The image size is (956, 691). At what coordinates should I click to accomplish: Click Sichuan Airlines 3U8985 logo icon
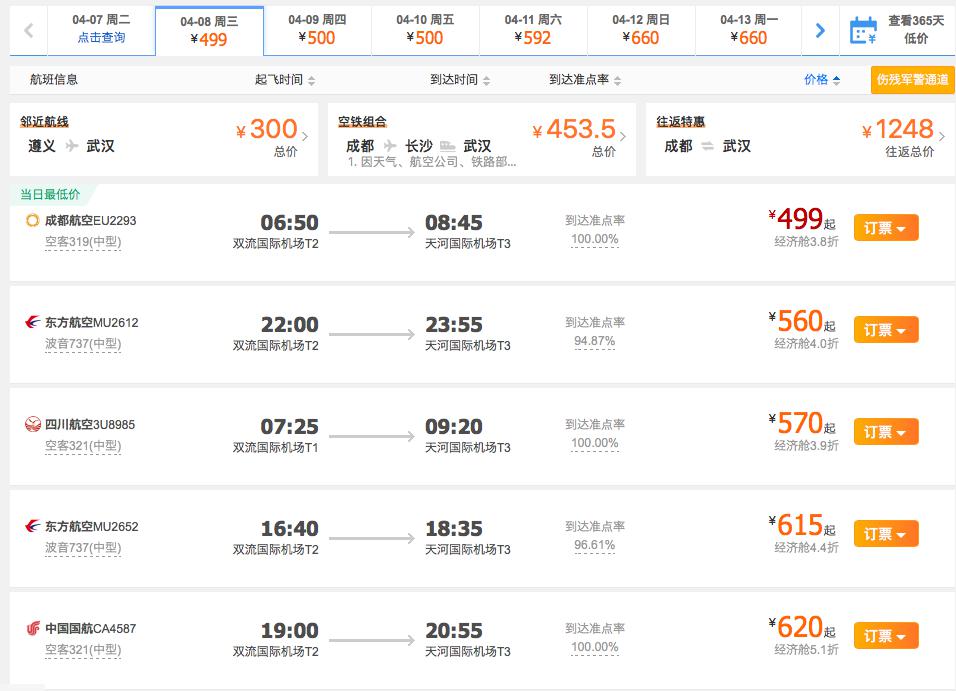click(32, 424)
